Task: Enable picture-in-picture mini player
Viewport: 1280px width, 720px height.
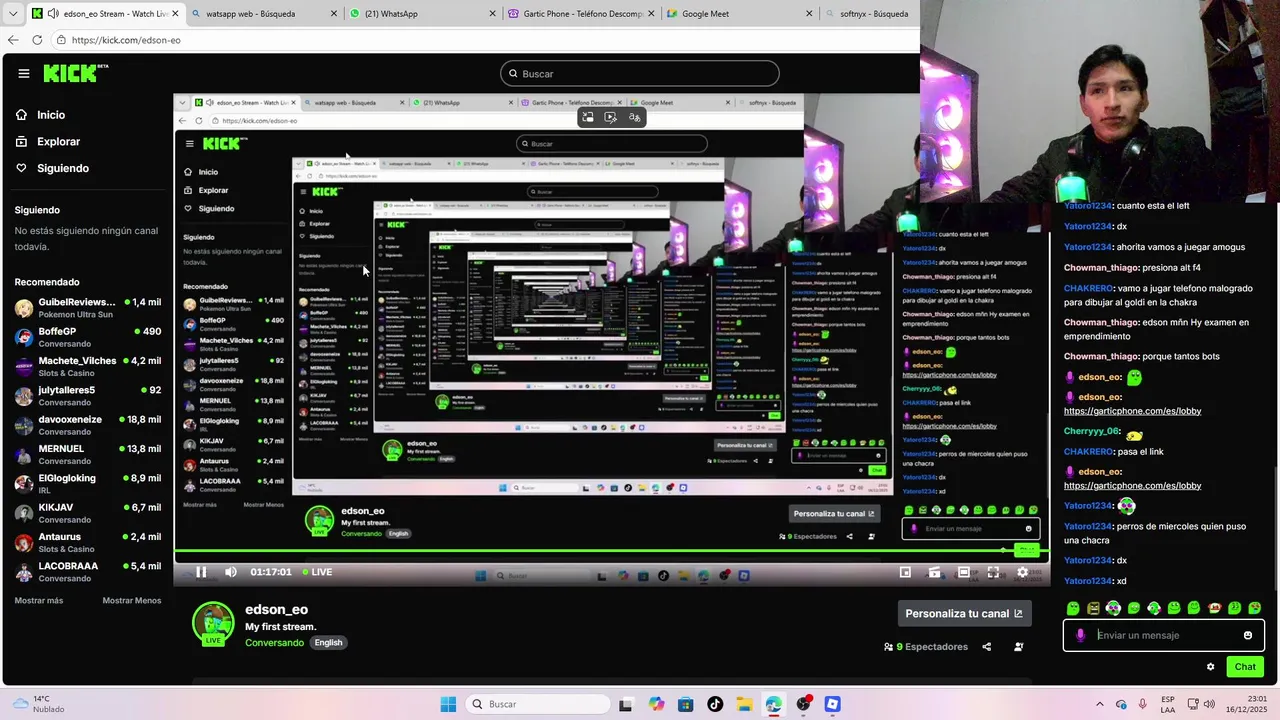Action: click(905, 572)
